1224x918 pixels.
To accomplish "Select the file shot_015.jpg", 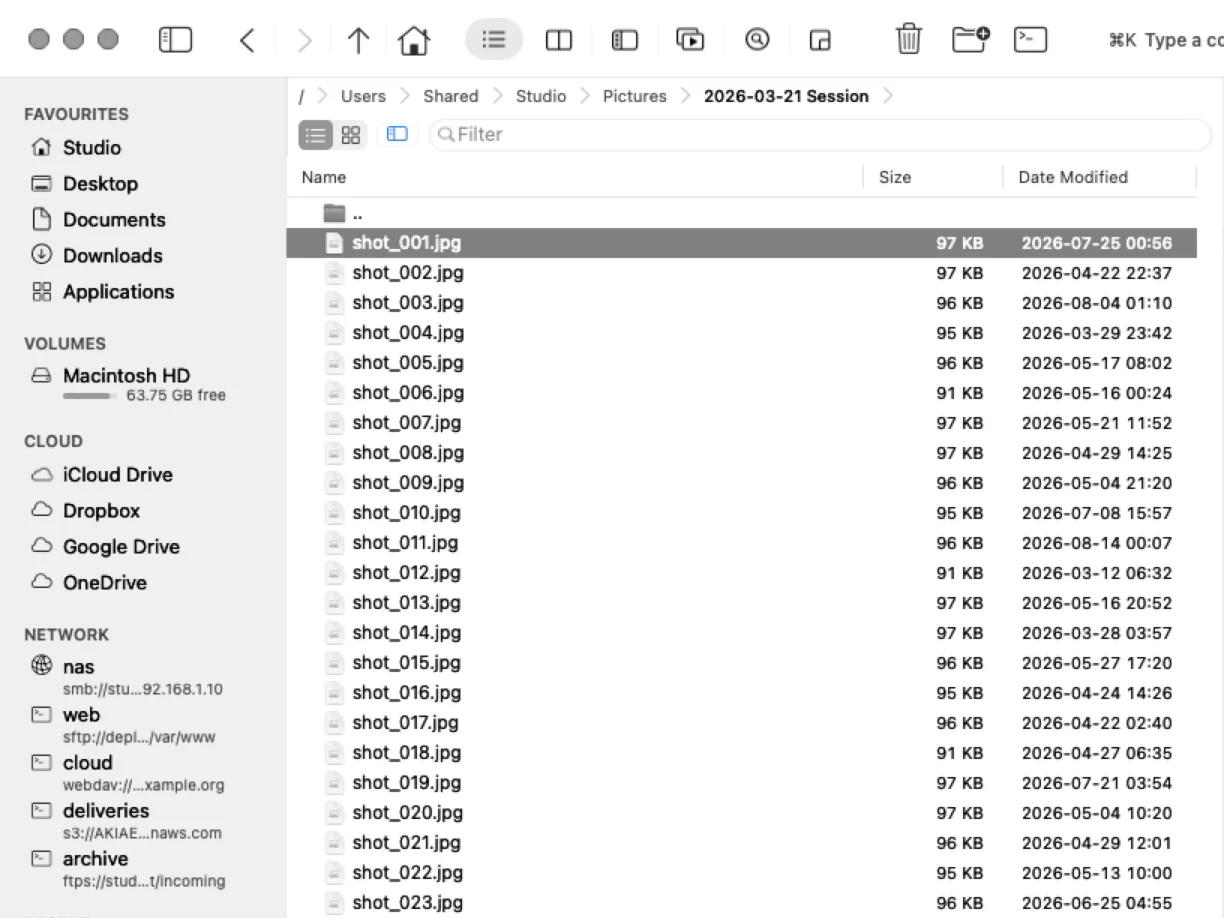I will coord(741,663).
